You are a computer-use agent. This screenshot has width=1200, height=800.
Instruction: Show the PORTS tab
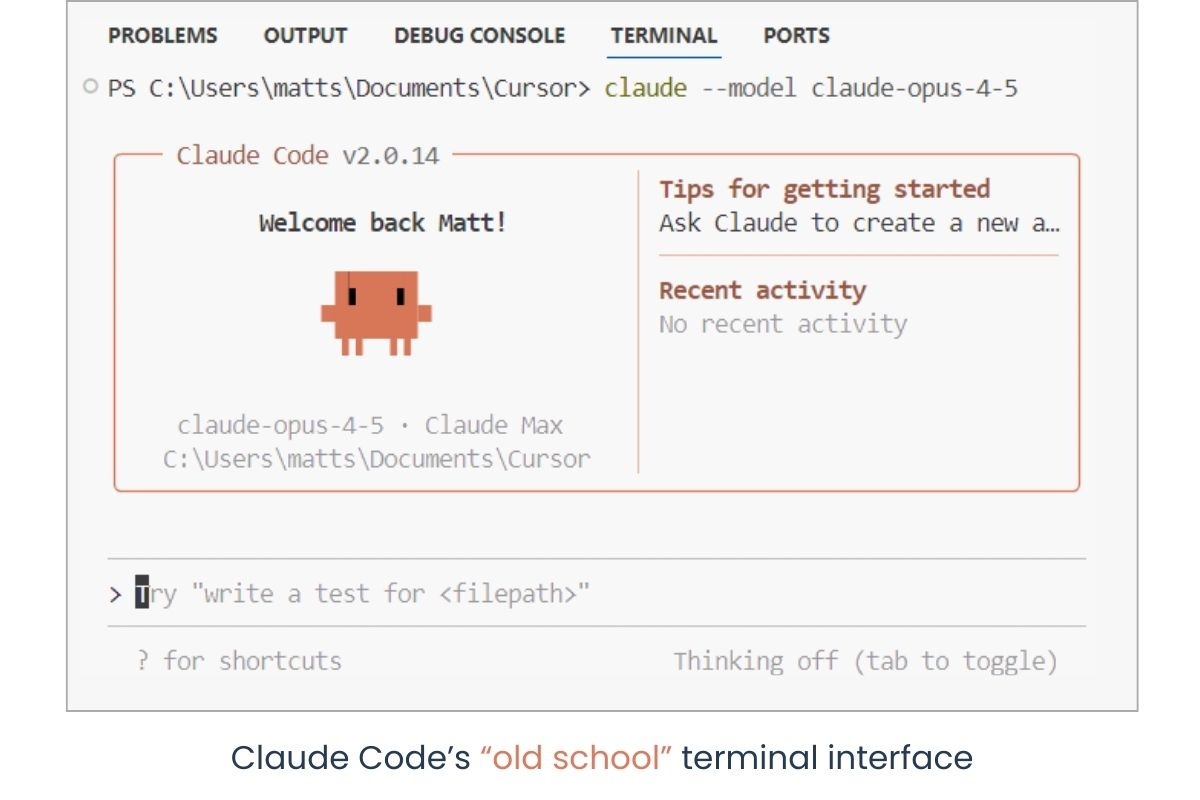point(797,36)
